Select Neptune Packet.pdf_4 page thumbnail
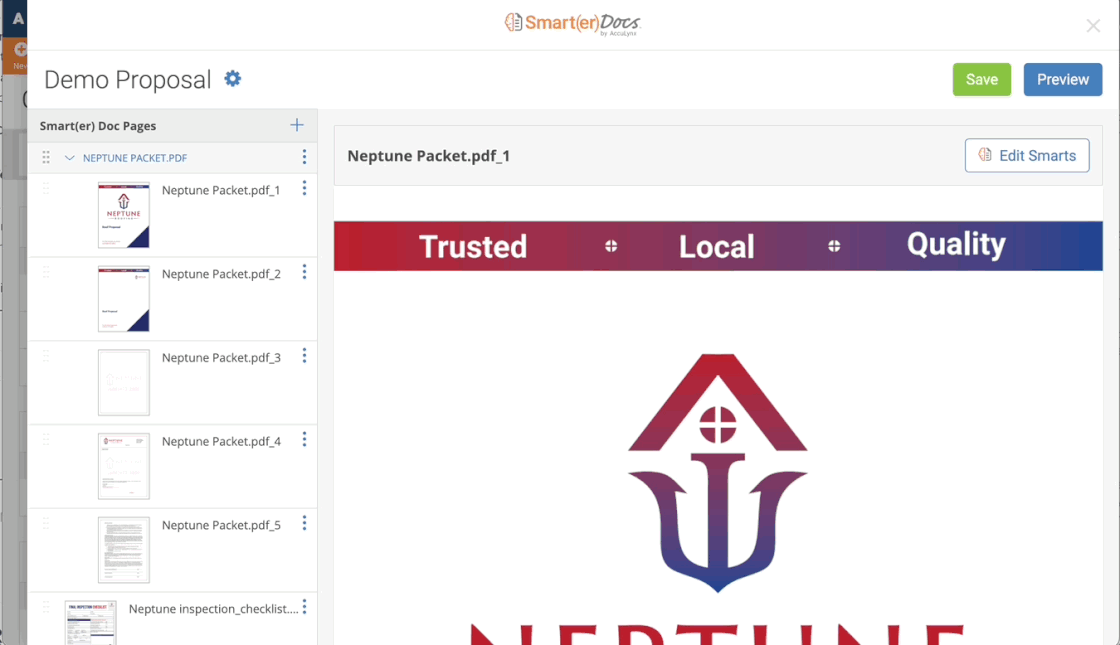1120x645 pixels. click(124, 466)
